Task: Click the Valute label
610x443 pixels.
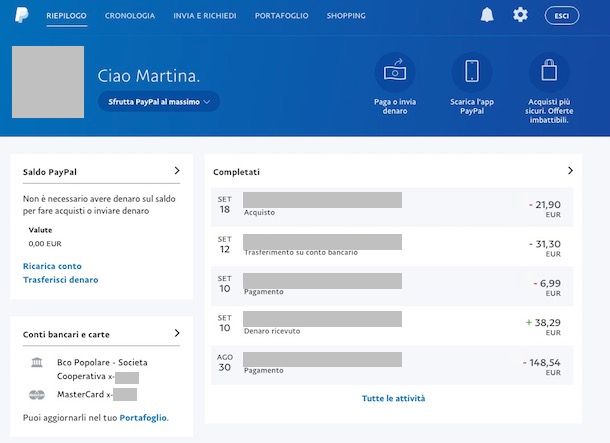Action: 40,230
